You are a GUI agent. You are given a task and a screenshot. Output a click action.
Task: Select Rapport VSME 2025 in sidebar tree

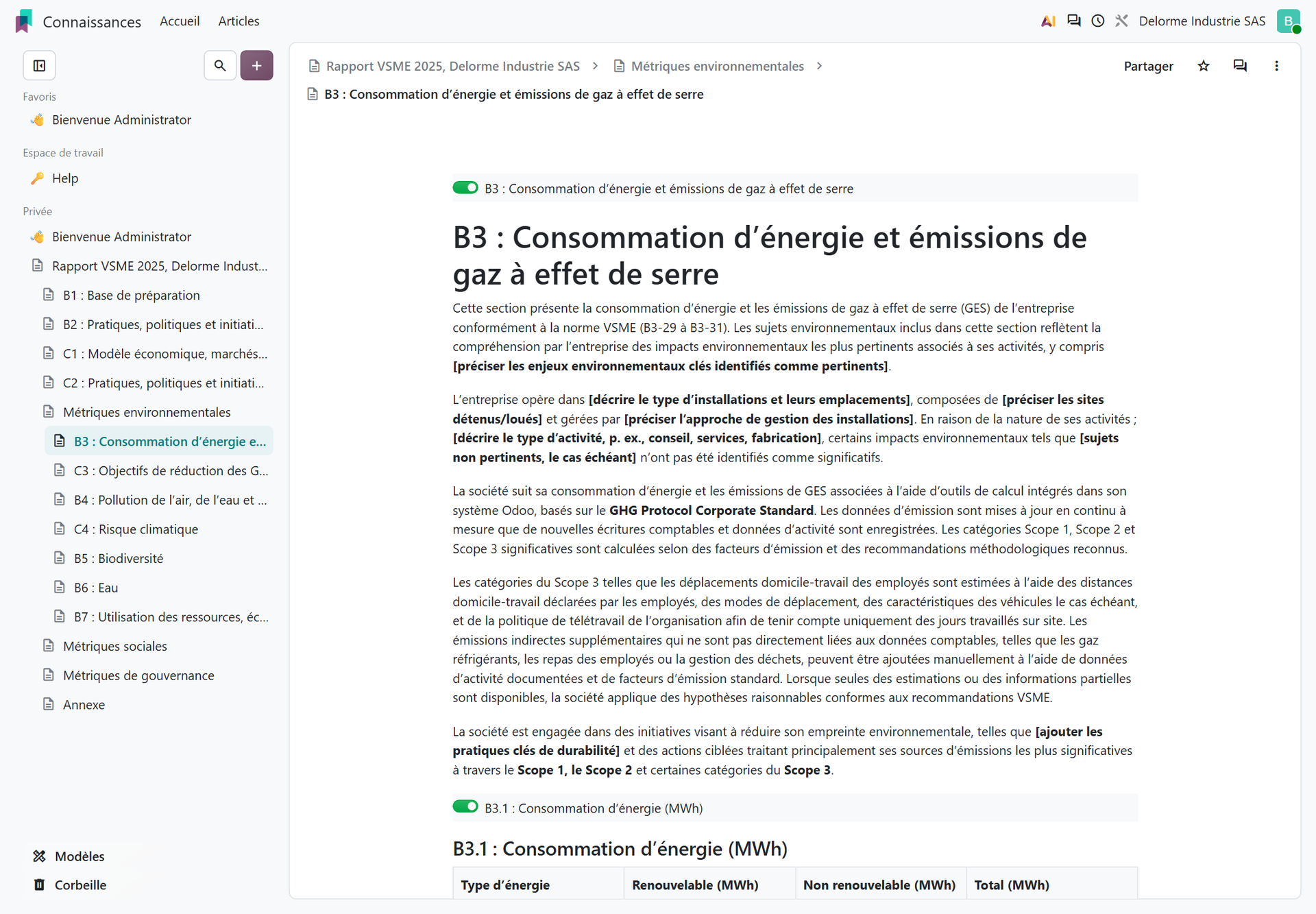[x=159, y=266]
